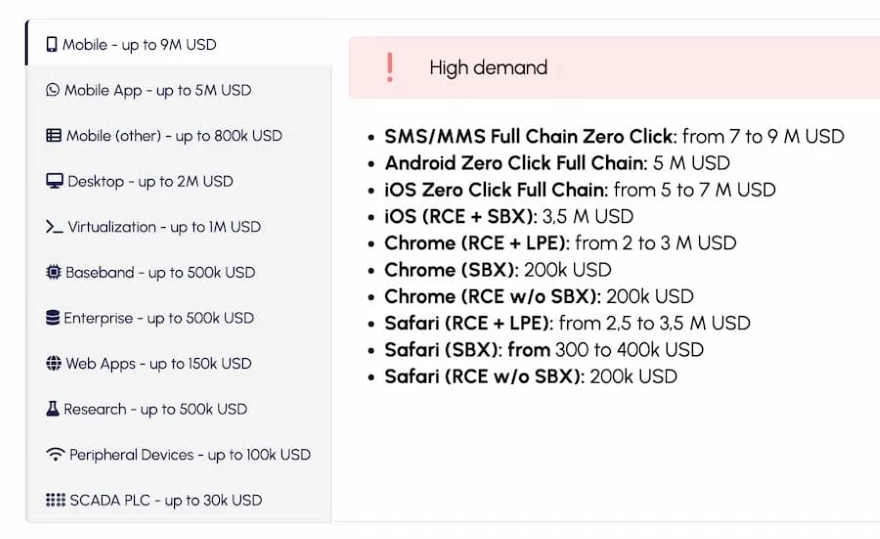Click the Baseband chip icon

(54, 272)
